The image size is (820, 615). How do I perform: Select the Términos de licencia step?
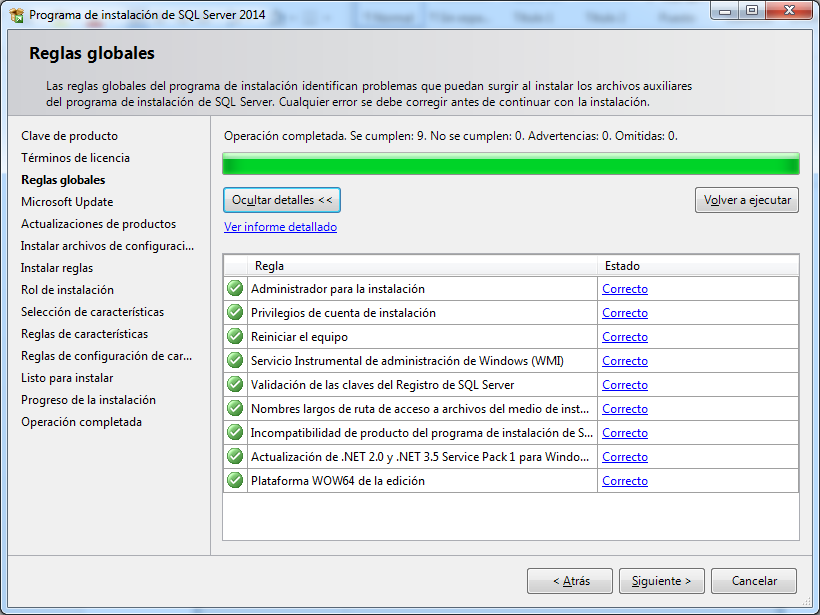click(x=75, y=158)
